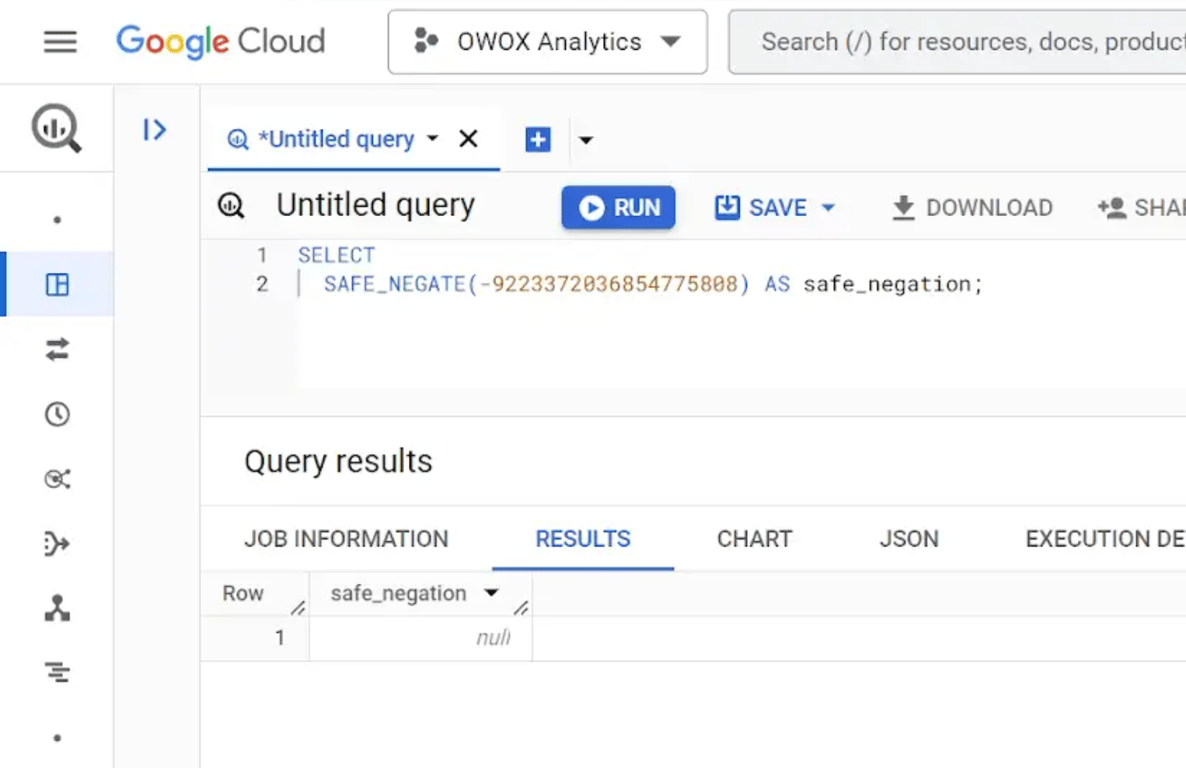
Task: Open the hierarchy node sidebar icon
Action: [x=57, y=608]
